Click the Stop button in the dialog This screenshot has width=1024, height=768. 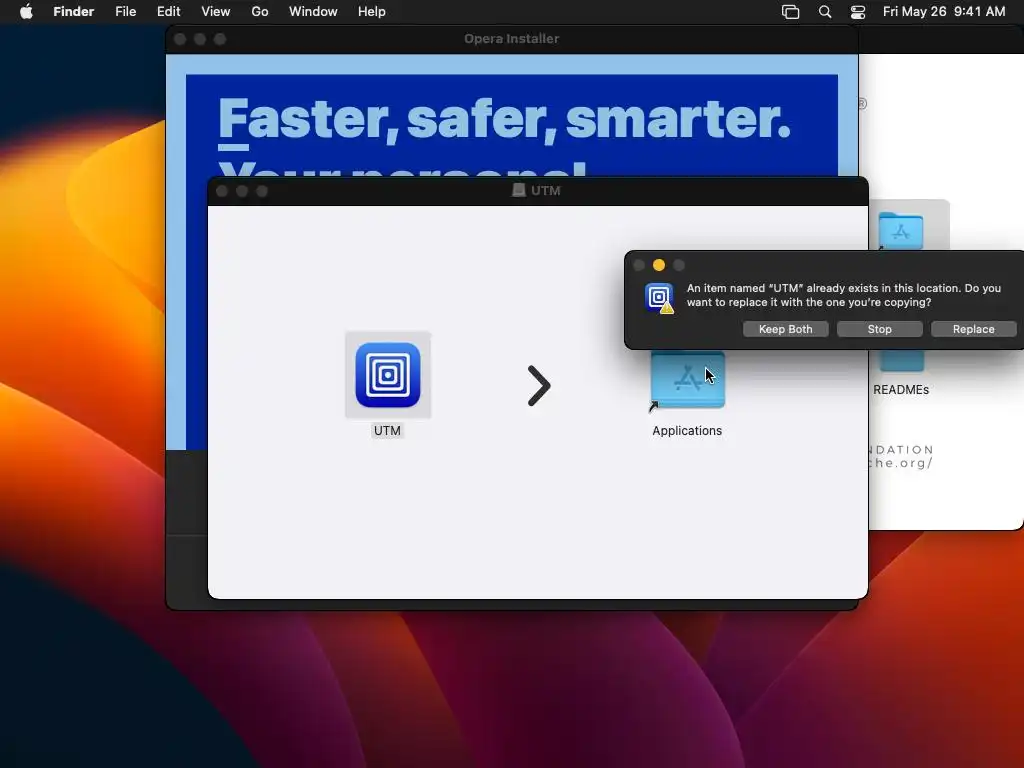(x=879, y=329)
